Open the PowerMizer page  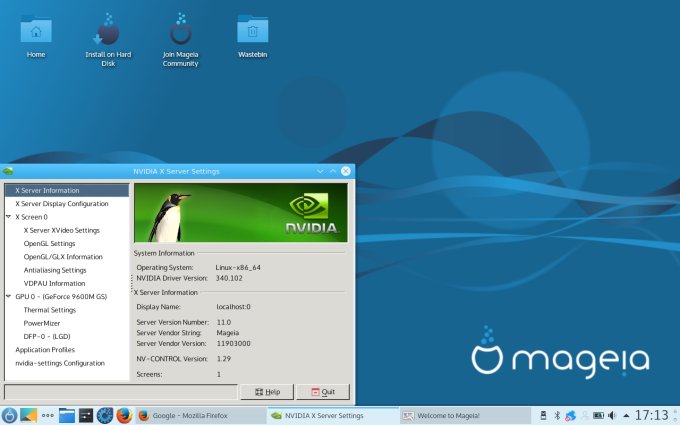(42, 323)
